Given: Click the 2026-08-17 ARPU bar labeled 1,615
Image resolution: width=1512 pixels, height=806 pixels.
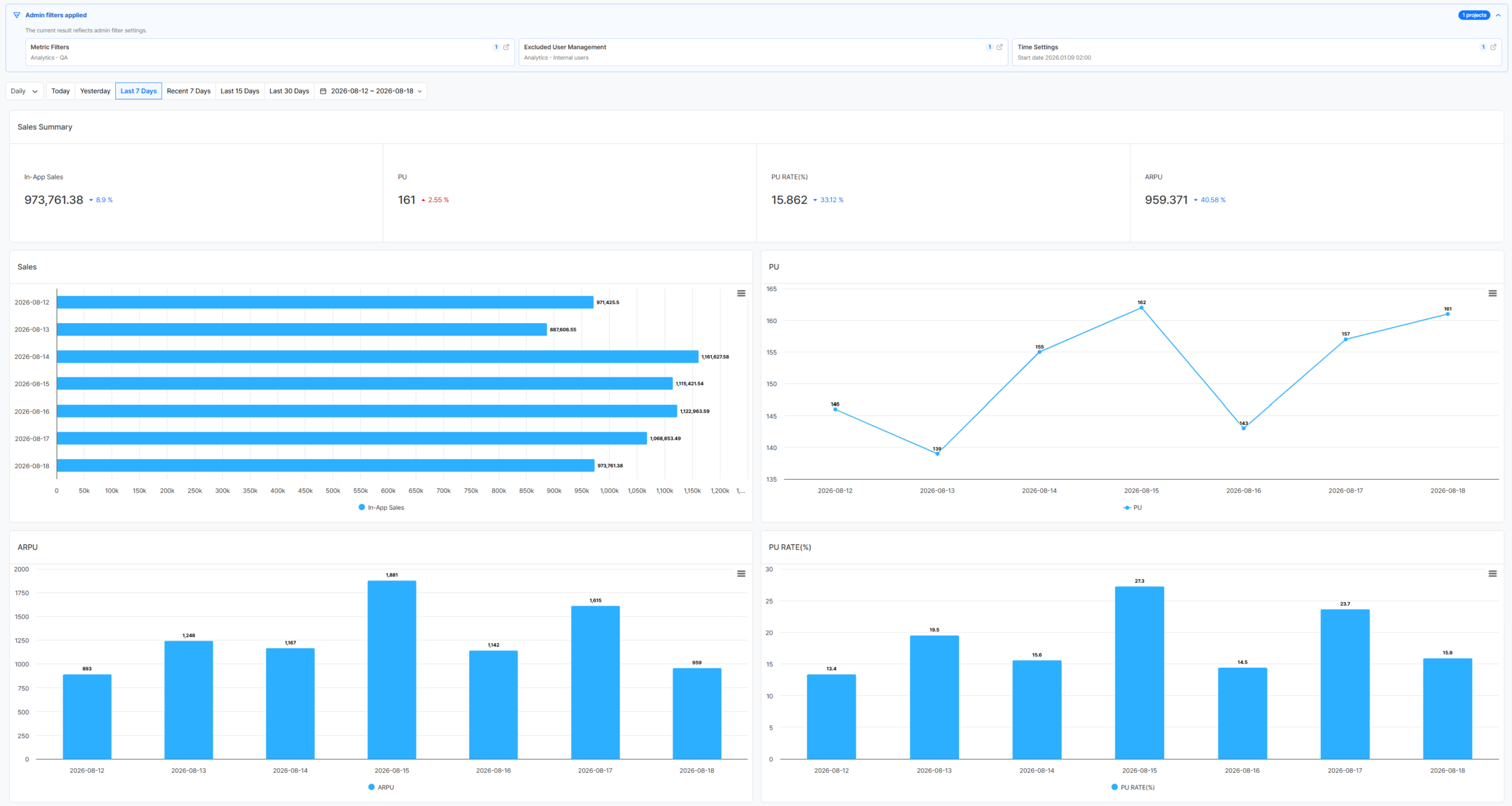Looking at the screenshot, I should tap(595, 683).
